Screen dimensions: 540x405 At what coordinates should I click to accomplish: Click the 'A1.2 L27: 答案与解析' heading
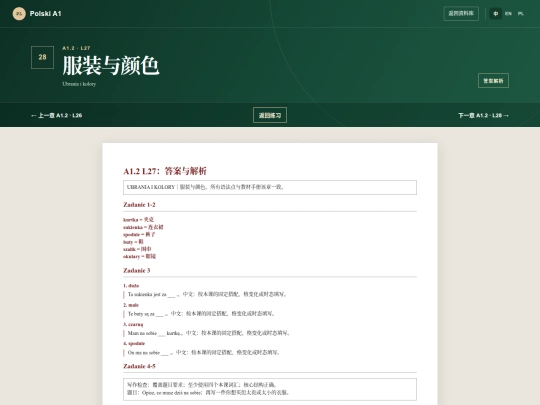tap(165, 171)
